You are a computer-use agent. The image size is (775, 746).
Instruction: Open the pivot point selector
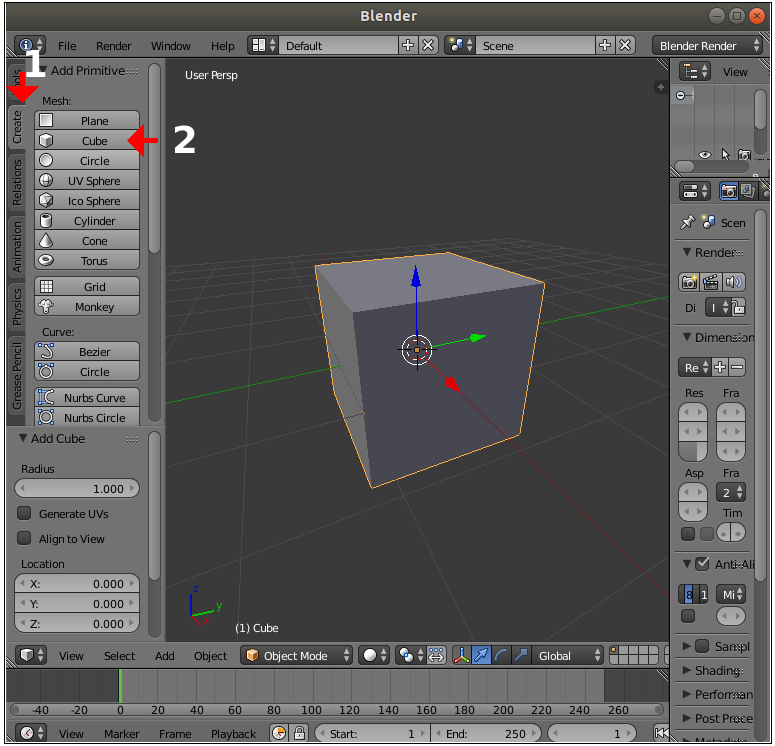(x=411, y=656)
